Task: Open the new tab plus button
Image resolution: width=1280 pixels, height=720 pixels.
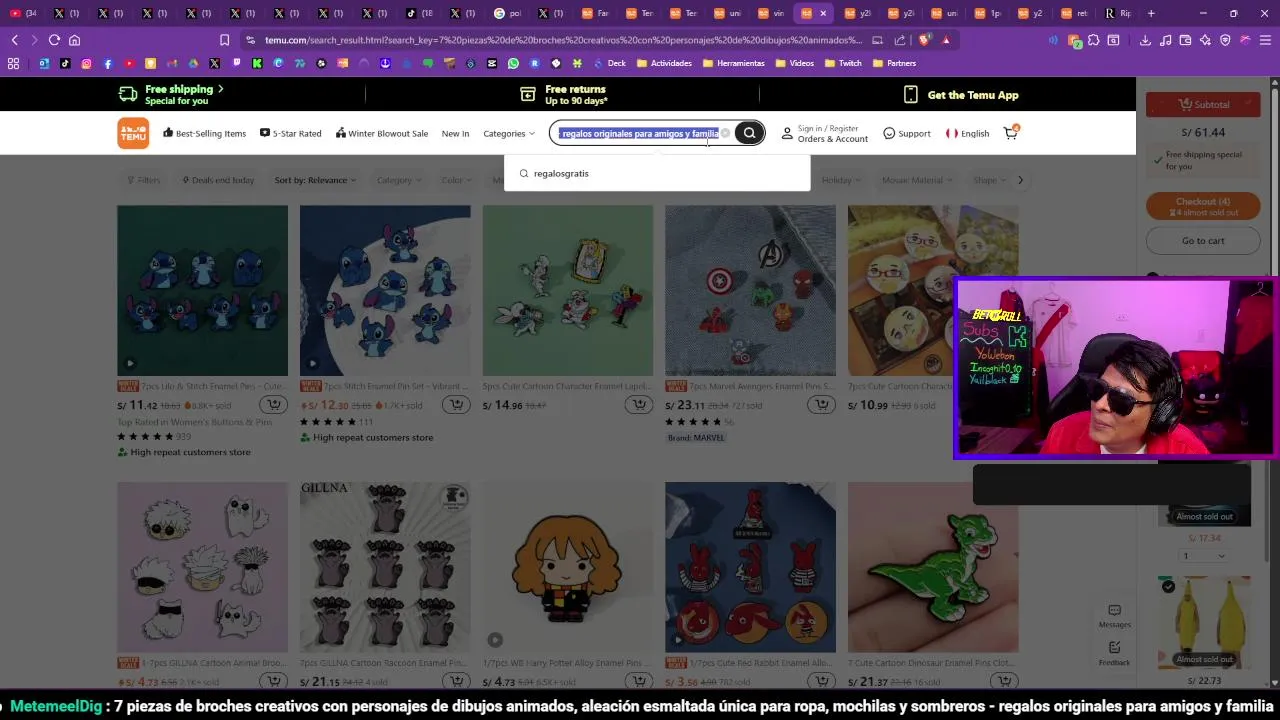Action: [x=1151, y=13]
